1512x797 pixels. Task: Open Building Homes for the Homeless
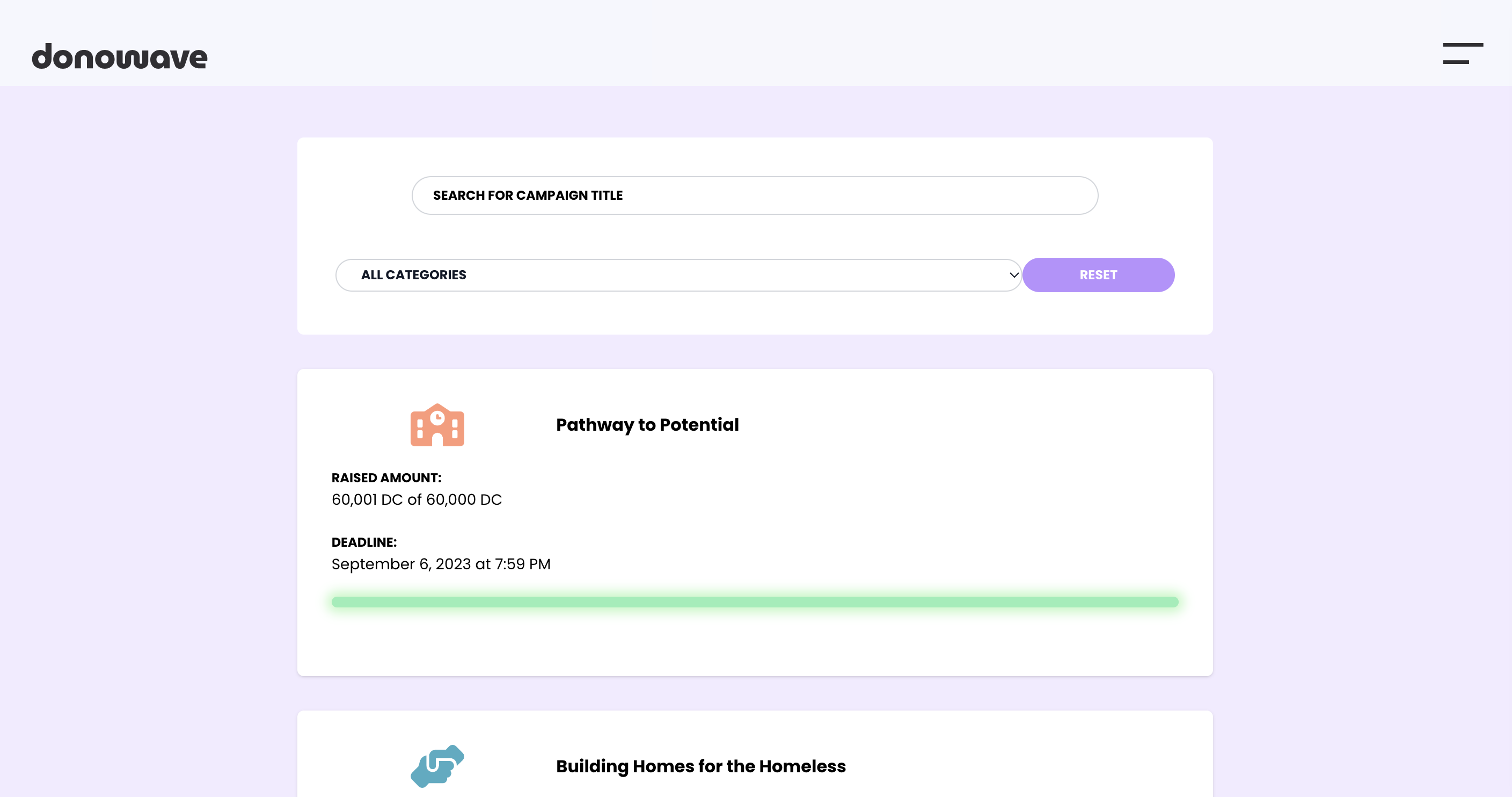(x=701, y=766)
